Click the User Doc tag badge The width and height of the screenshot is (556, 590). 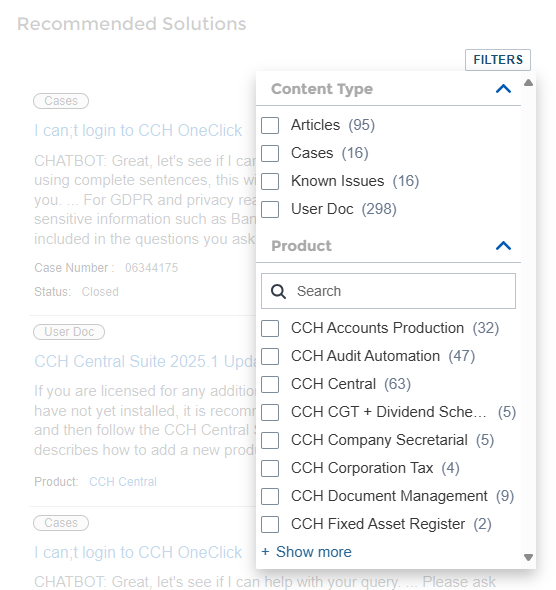pyautogui.click(x=69, y=332)
